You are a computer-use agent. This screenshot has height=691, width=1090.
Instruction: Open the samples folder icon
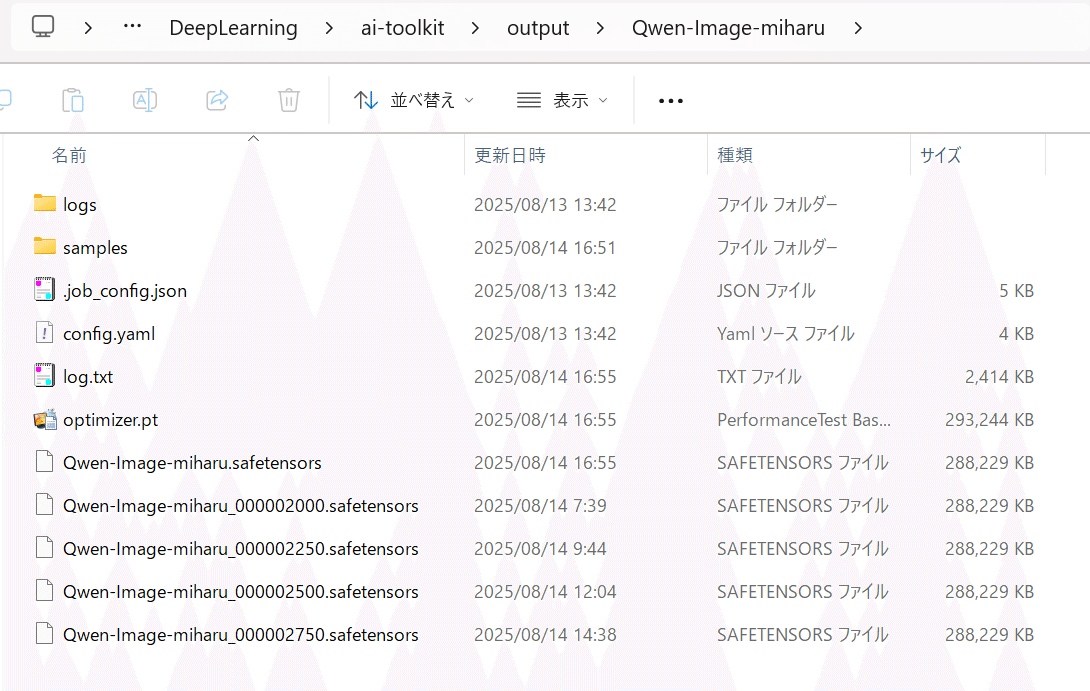click(45, 247)
